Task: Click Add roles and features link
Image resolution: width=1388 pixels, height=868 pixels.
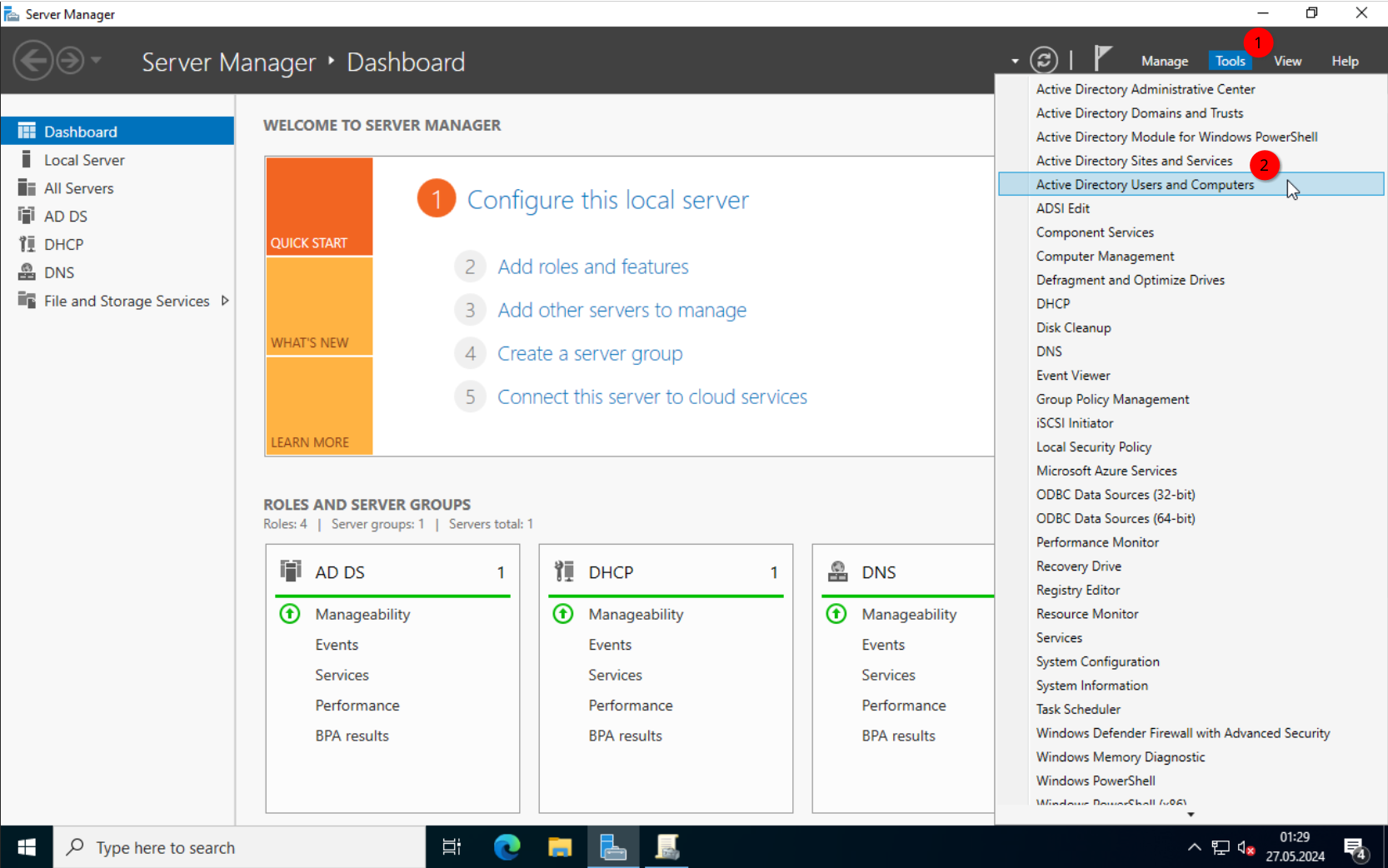Action: tap(593, 267)
